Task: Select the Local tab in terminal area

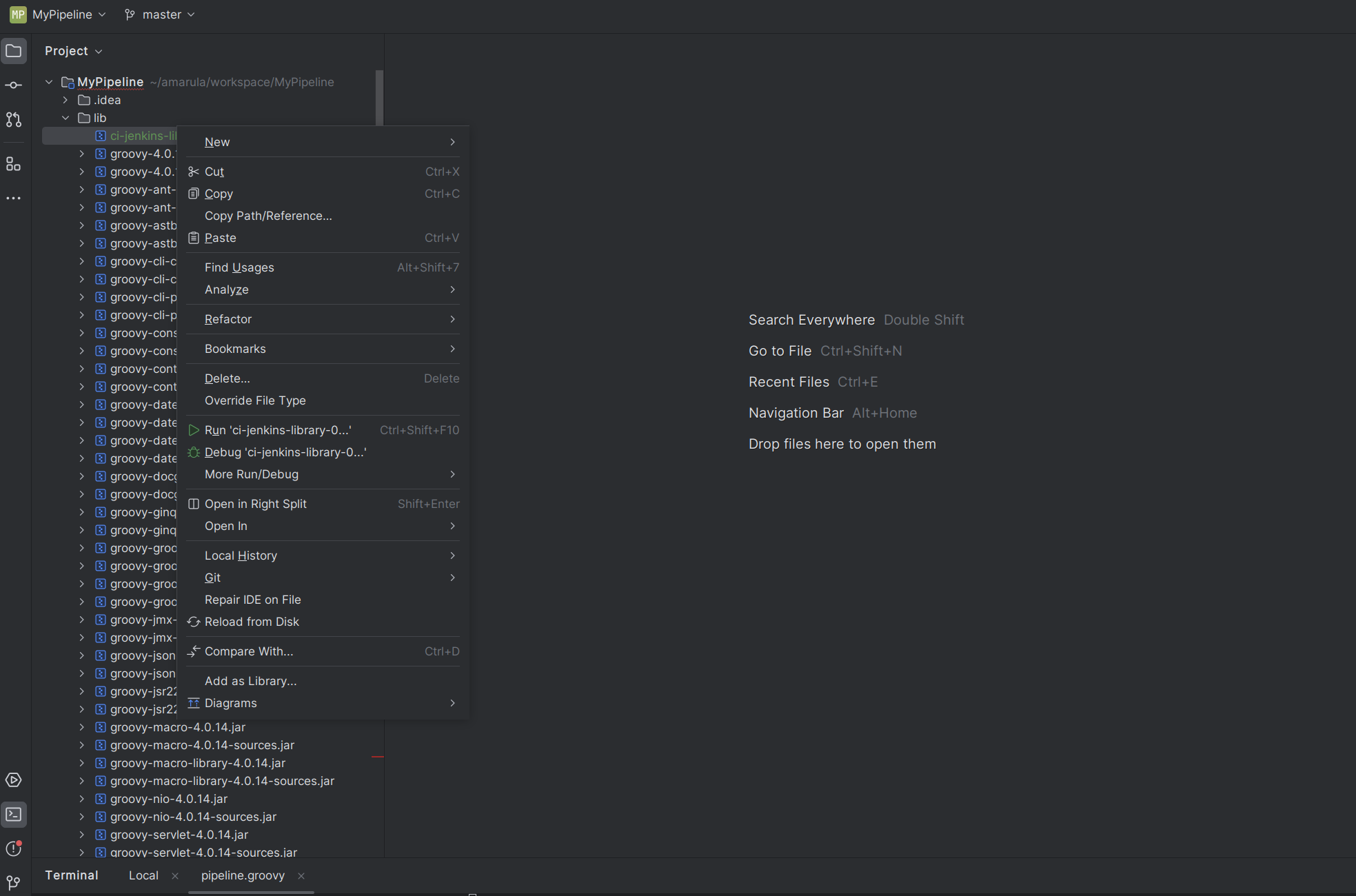Action: tap(143, 876)
